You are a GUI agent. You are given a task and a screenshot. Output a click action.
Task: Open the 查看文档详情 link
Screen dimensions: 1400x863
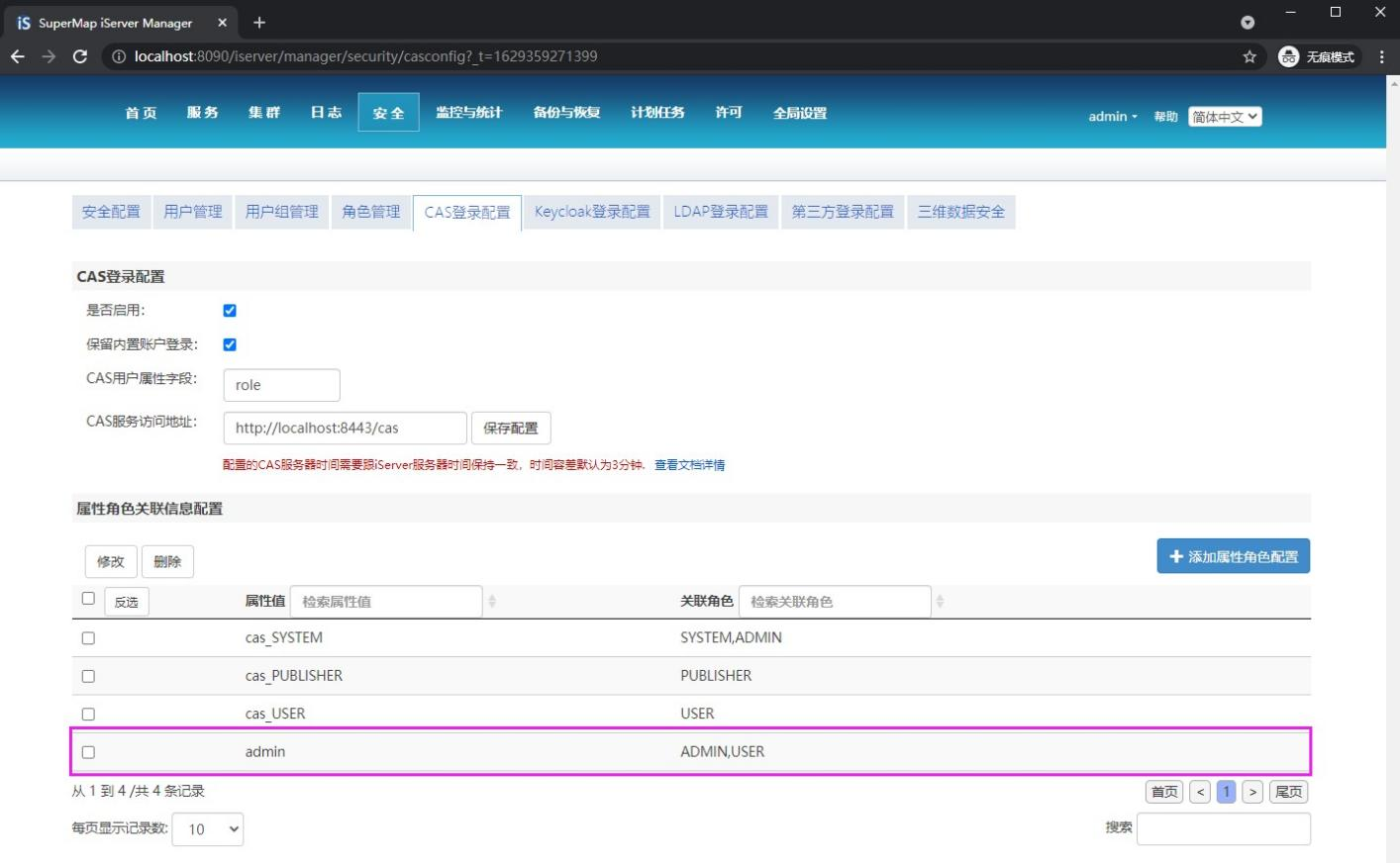(689, 465)
